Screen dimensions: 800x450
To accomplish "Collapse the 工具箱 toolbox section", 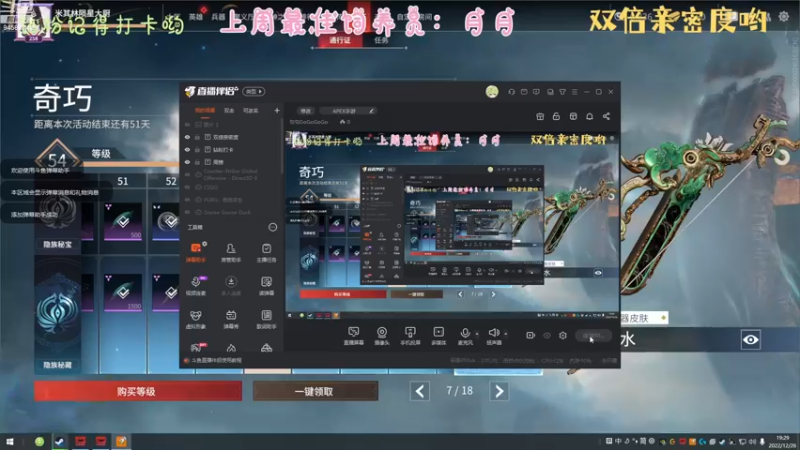I will [x=272, y=227].
